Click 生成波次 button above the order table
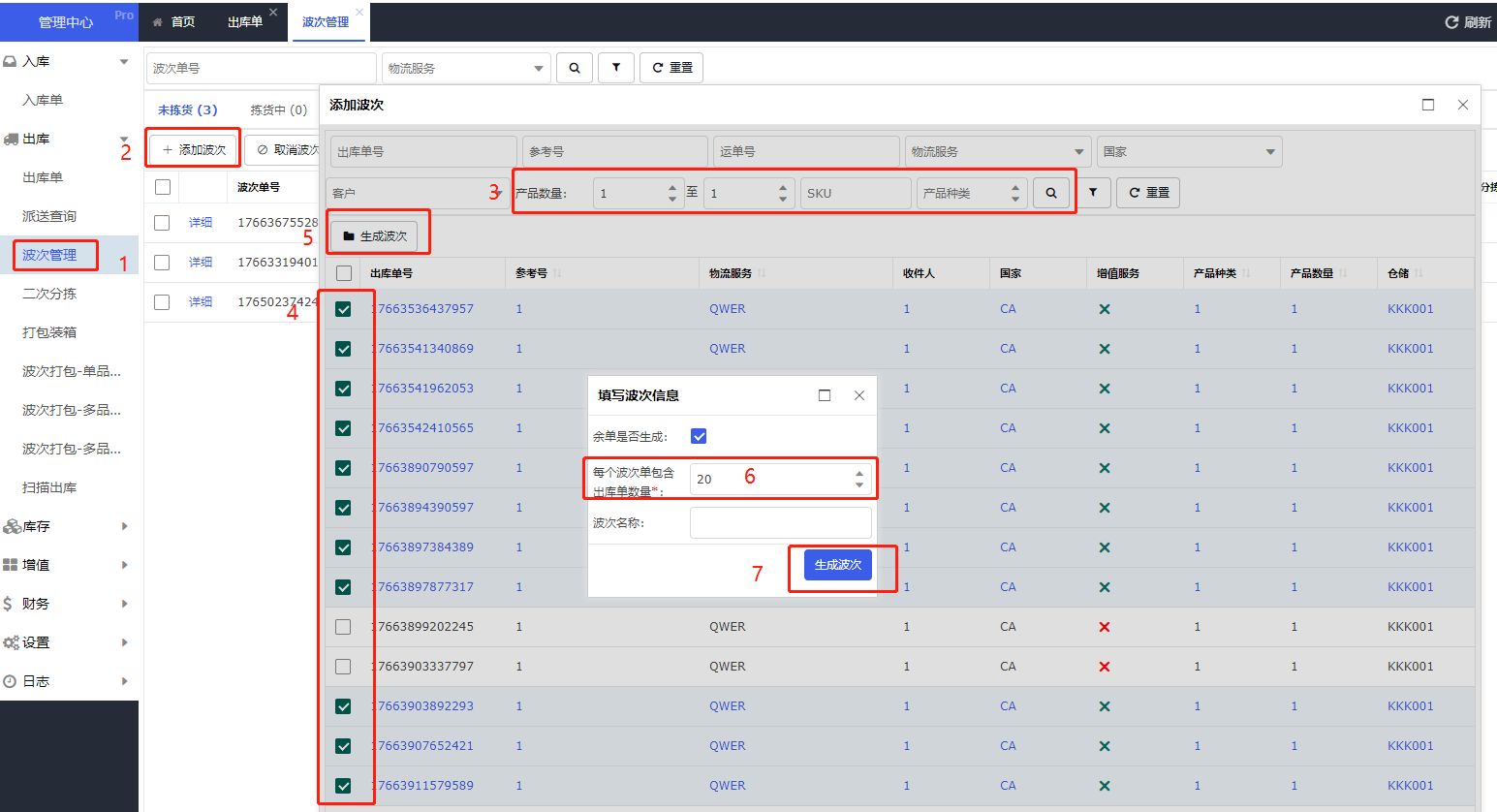 pos(375,235)
